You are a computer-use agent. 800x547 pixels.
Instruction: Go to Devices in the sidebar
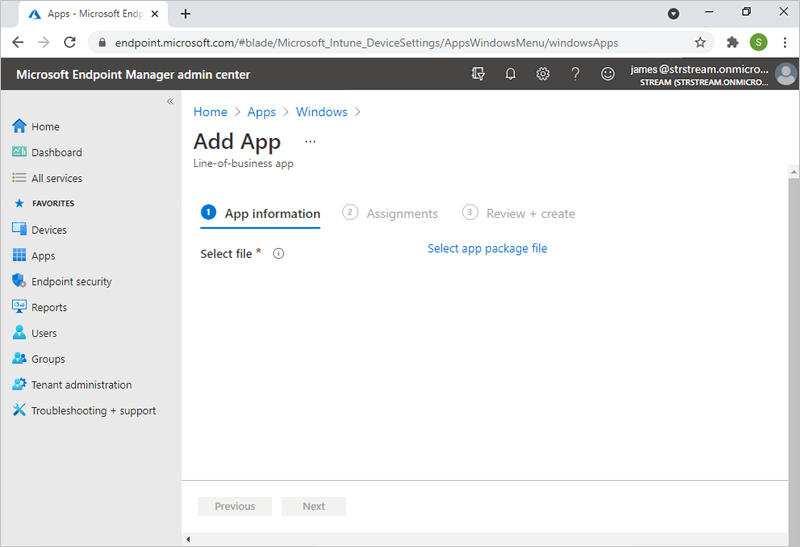click(x=49, y=230)
